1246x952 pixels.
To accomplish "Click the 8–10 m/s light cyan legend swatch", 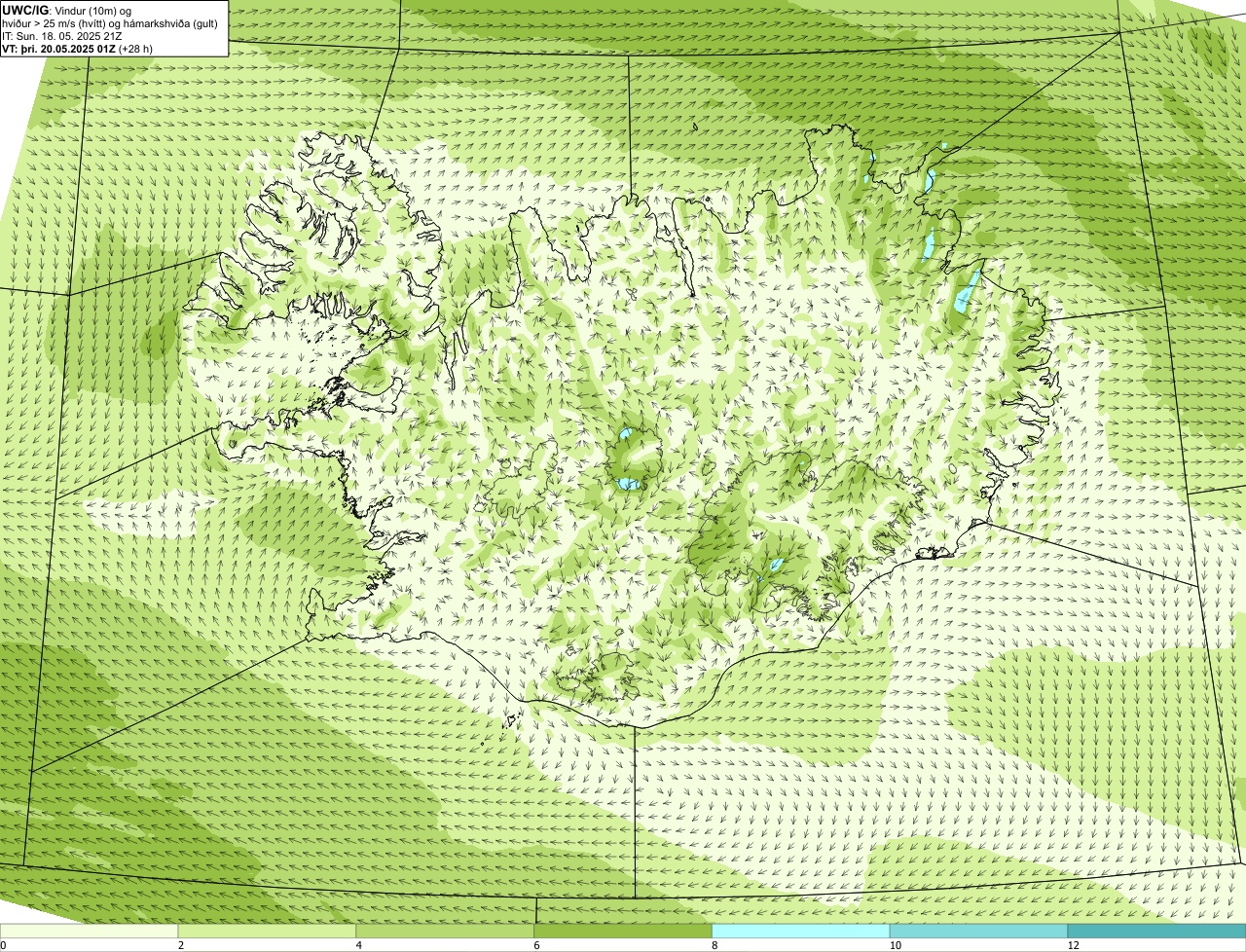I will [802, 932].
